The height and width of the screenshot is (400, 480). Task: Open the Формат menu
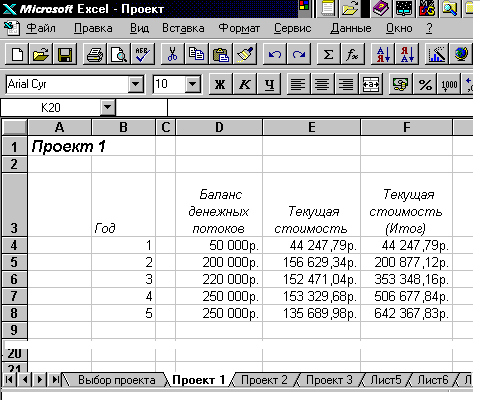[x=239, y=28]
